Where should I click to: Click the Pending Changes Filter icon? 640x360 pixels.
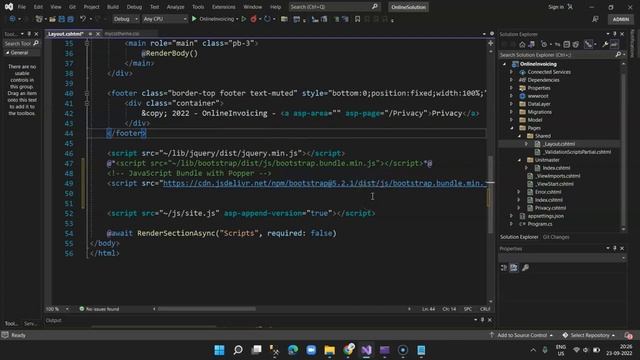[544, 44]
